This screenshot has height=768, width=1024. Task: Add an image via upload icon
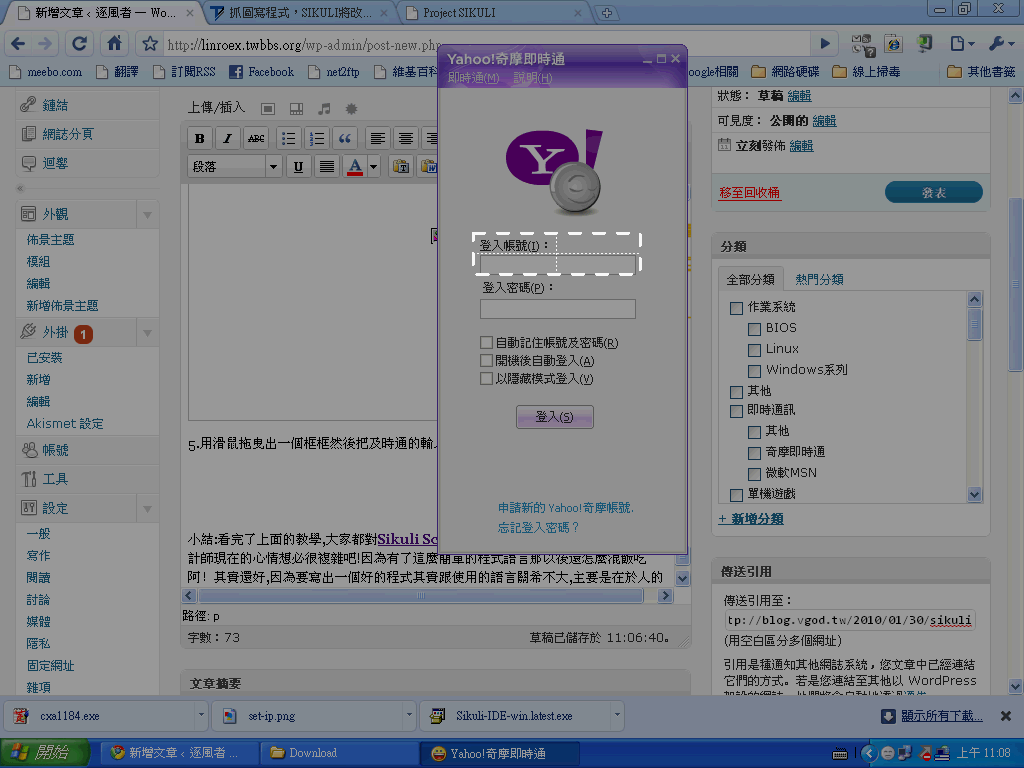click(x=268, y=108)
